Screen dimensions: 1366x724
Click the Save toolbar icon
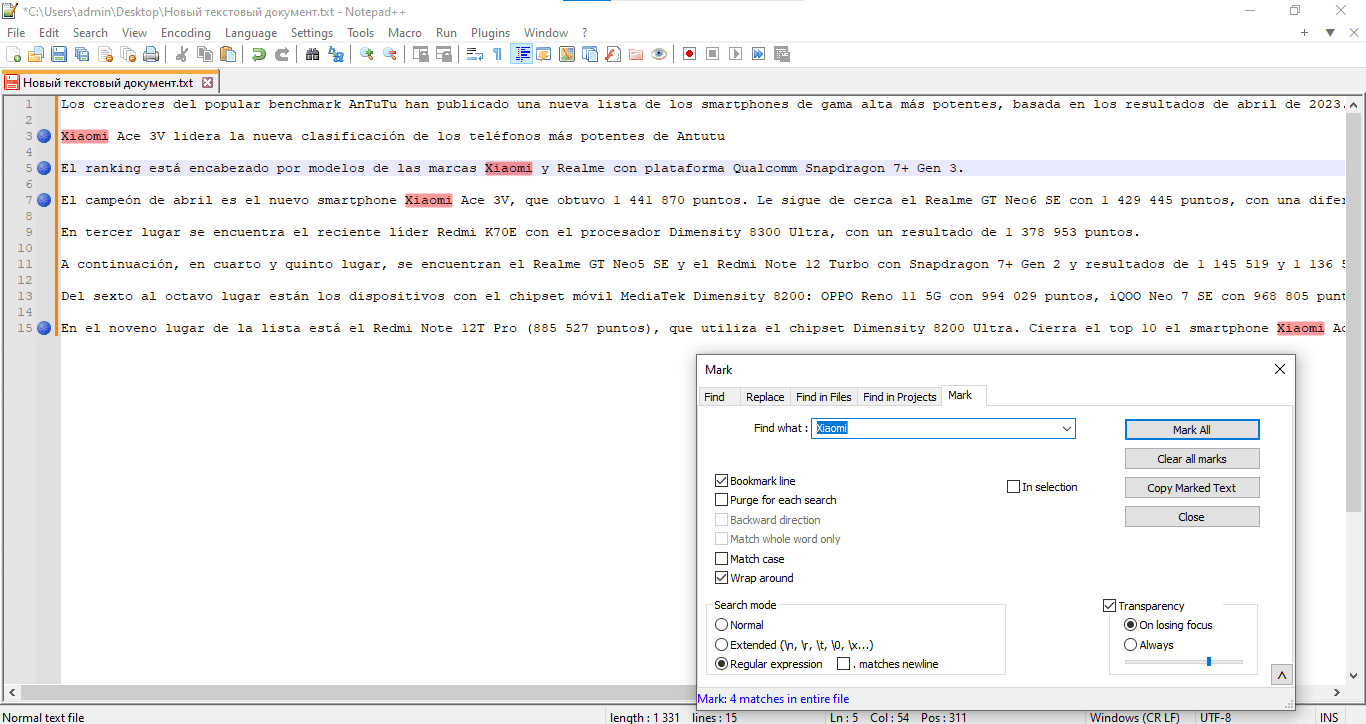59,54
